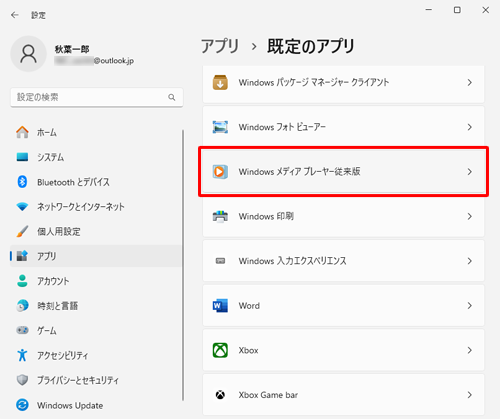Click the Windows 入力エクスペリエンス label
This screenshot has width=500, height=419.
pyautogui.click(x=292, y=261)
